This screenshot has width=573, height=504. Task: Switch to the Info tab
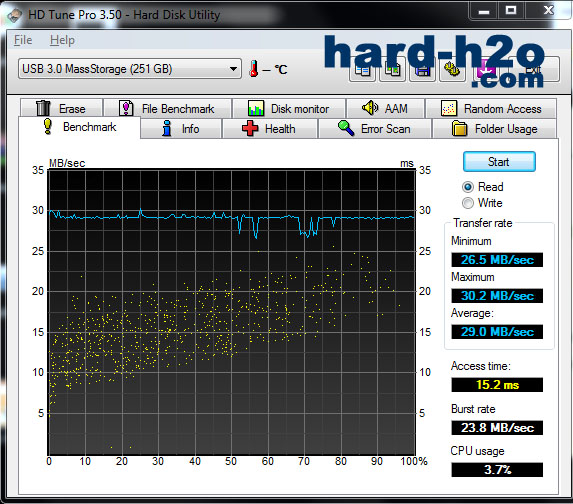[181, 129]
